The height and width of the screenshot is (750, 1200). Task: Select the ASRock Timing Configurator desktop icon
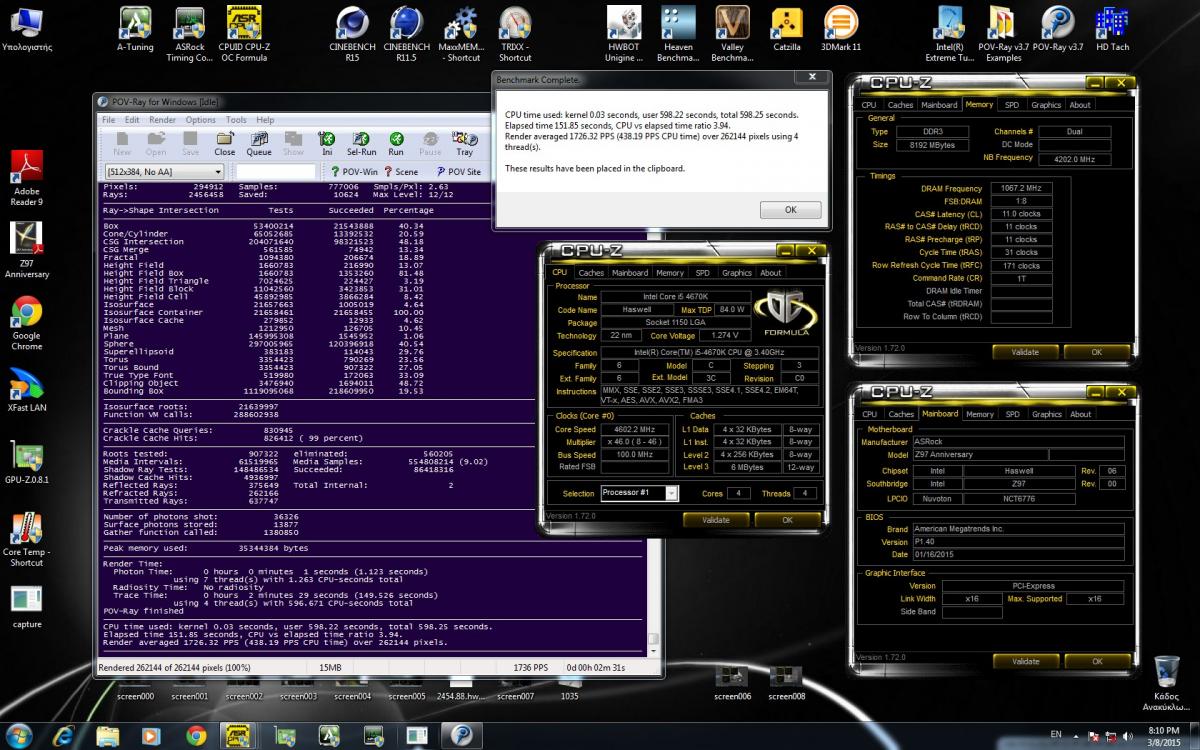(189, 35)
